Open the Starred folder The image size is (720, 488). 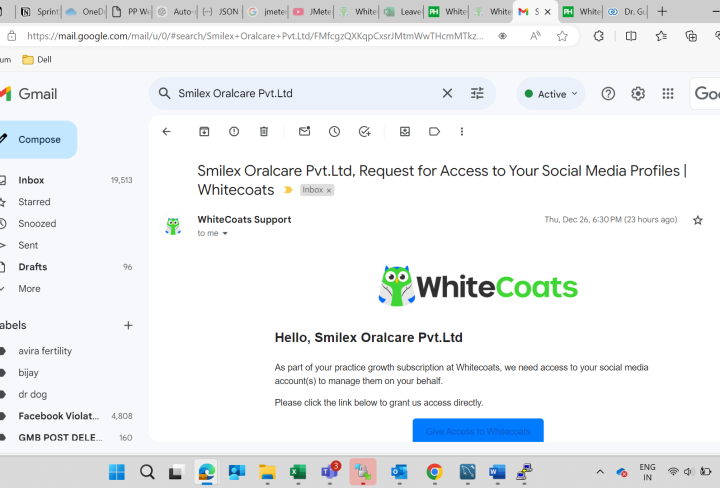click(34, 202)
